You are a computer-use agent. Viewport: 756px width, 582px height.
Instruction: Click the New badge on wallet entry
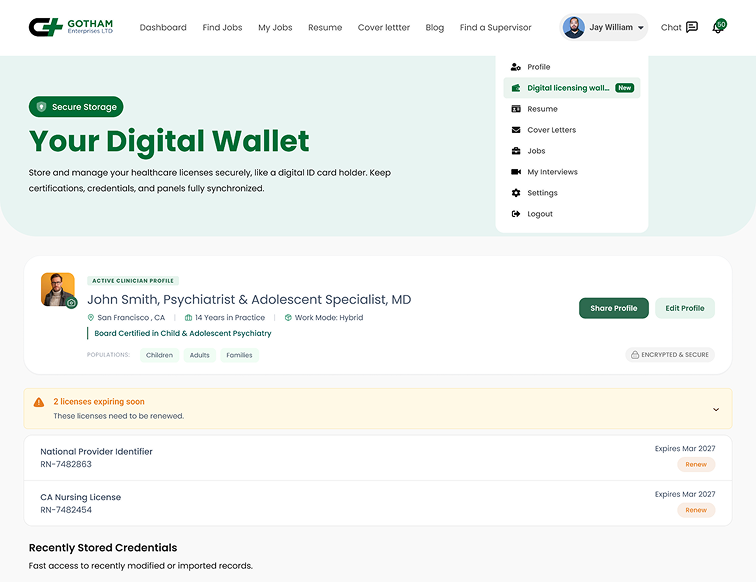pyautogui.click(x=624, y=88)
